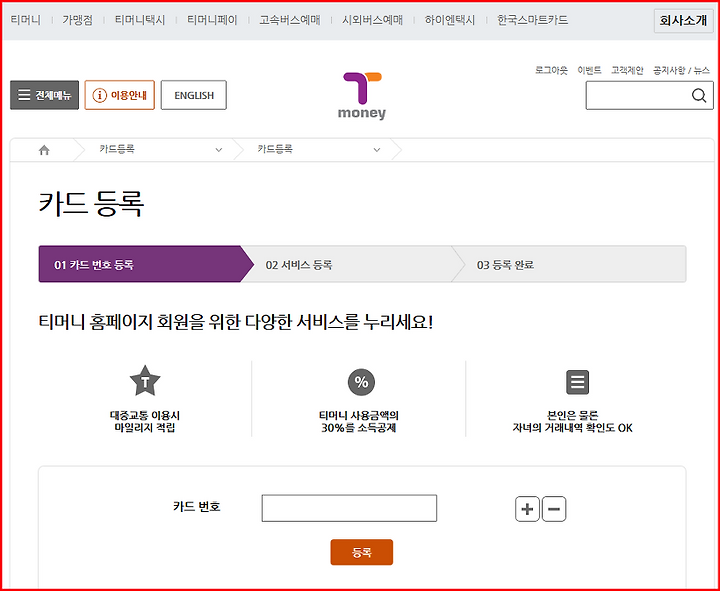Click text 자녀의 거래내역 확인도 OK
This screenshot has height=591, width=720.
(x=573, y=428)
